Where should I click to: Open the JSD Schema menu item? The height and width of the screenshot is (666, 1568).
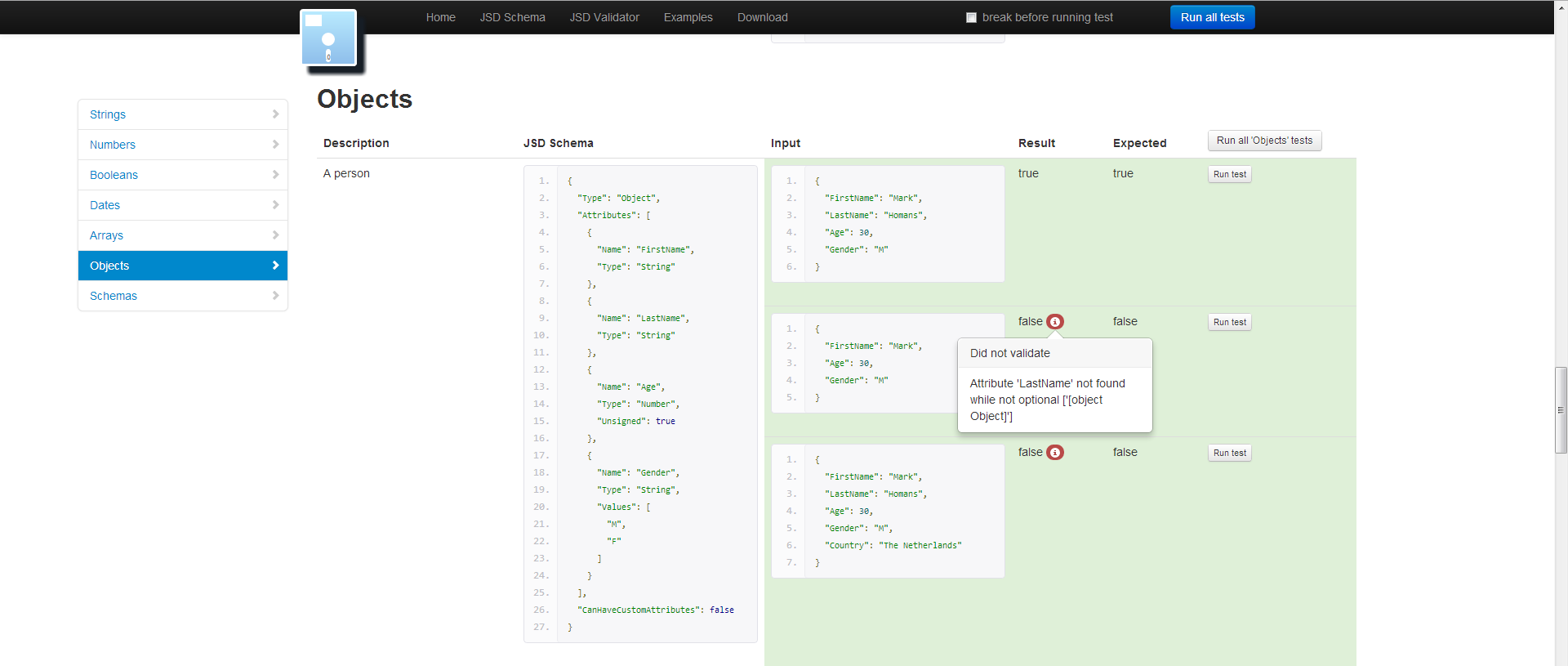(512, 17)
